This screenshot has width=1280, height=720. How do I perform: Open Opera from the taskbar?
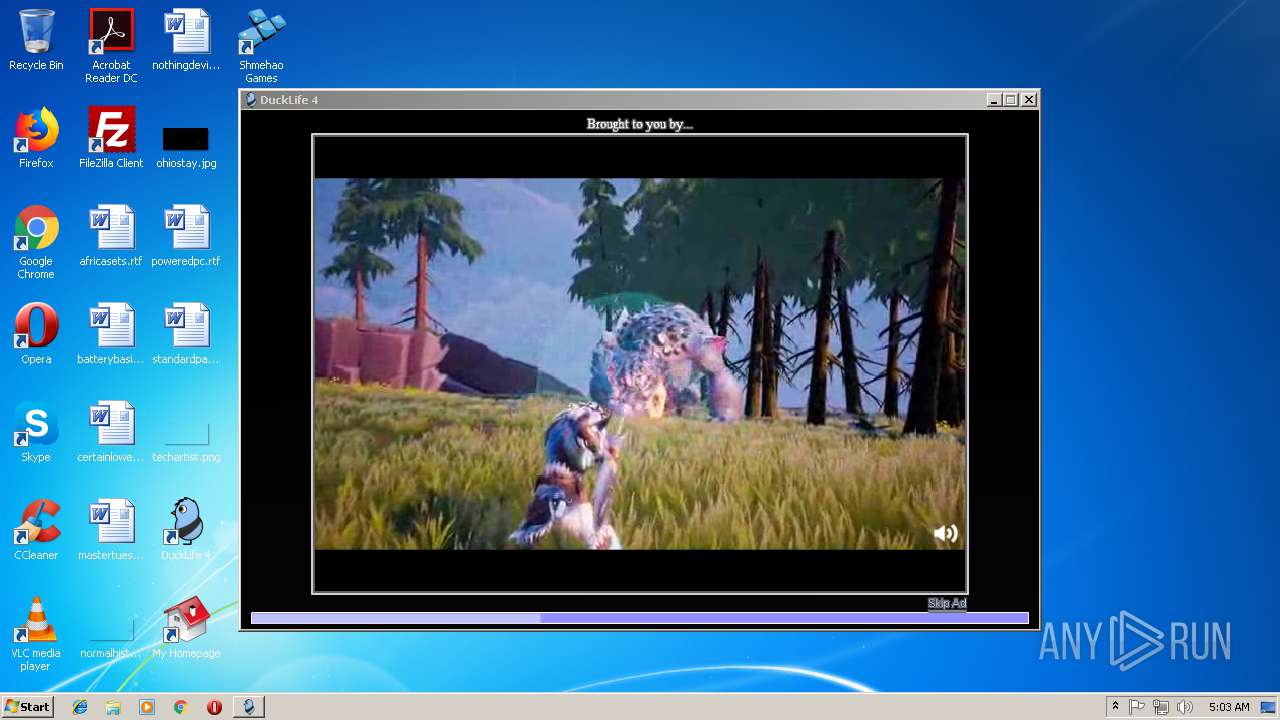(x=214, y=707)
